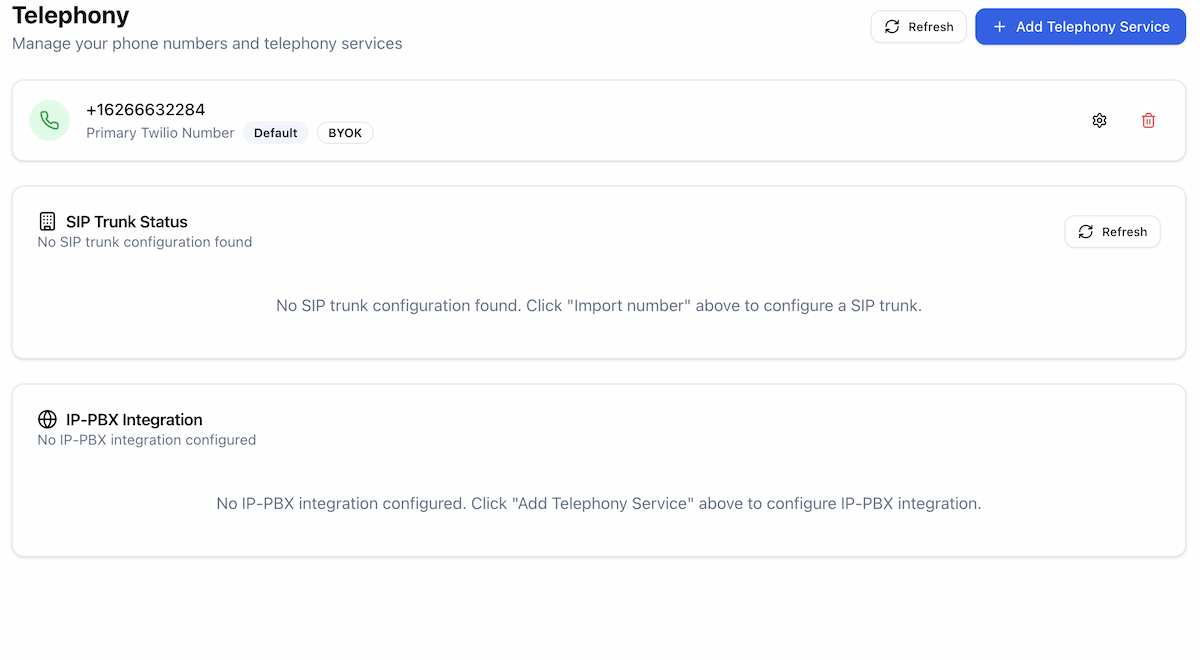1200x660 pixels.
Task: Click the plus icon on Add Telephony Service
Action: coord(999,26)
